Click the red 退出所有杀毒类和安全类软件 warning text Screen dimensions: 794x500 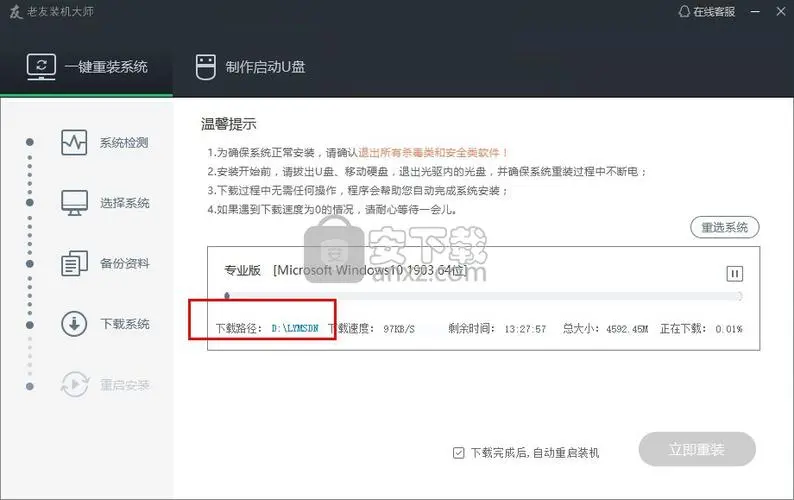tap(433, 152)
